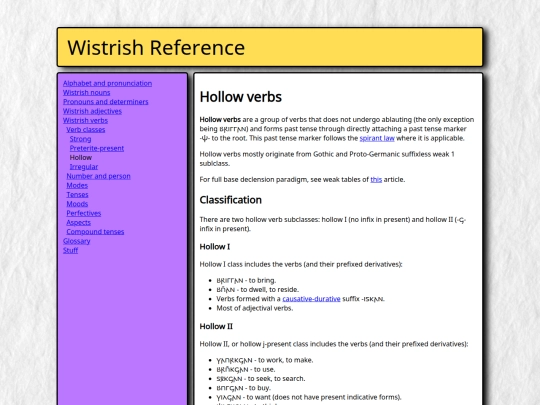Click the 'to seek, to search' item

click(x=261, y=379)
